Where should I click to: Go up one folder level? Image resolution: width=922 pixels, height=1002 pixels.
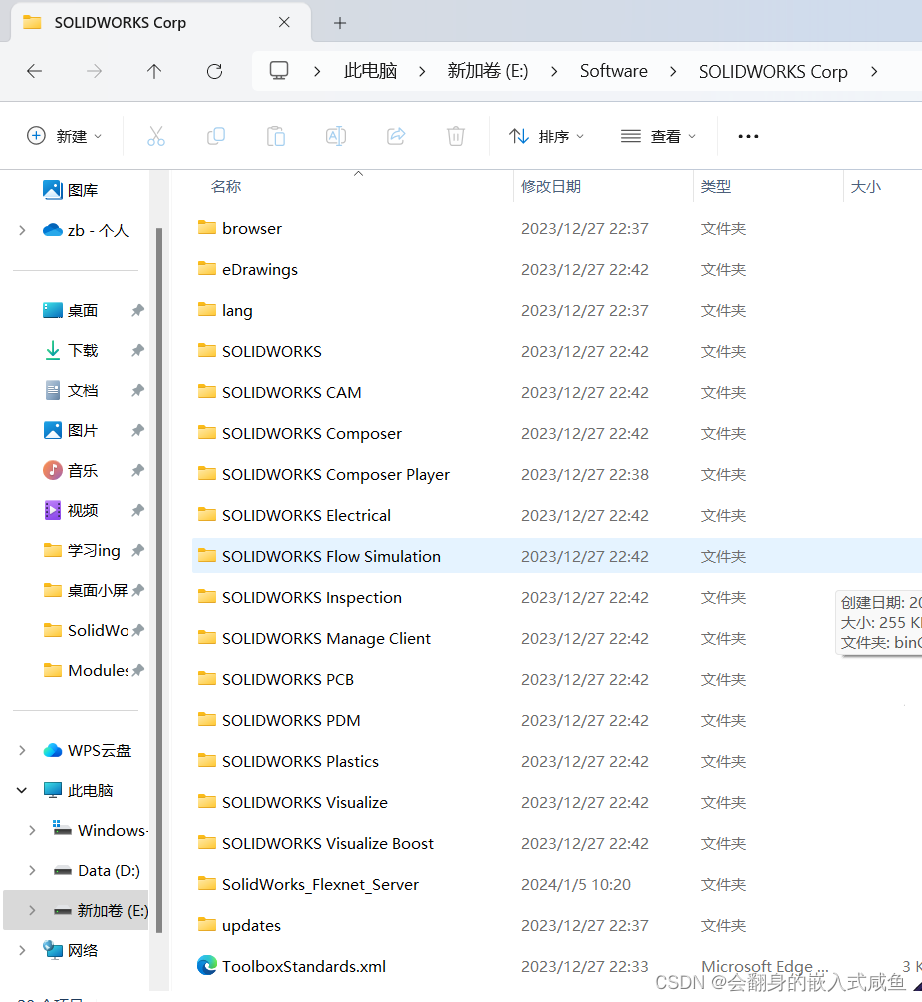tap(153, 71)
